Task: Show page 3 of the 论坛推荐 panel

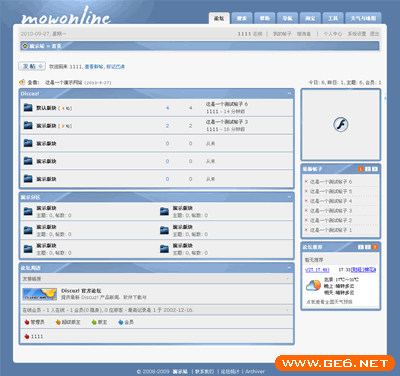Action: point(375,247)
